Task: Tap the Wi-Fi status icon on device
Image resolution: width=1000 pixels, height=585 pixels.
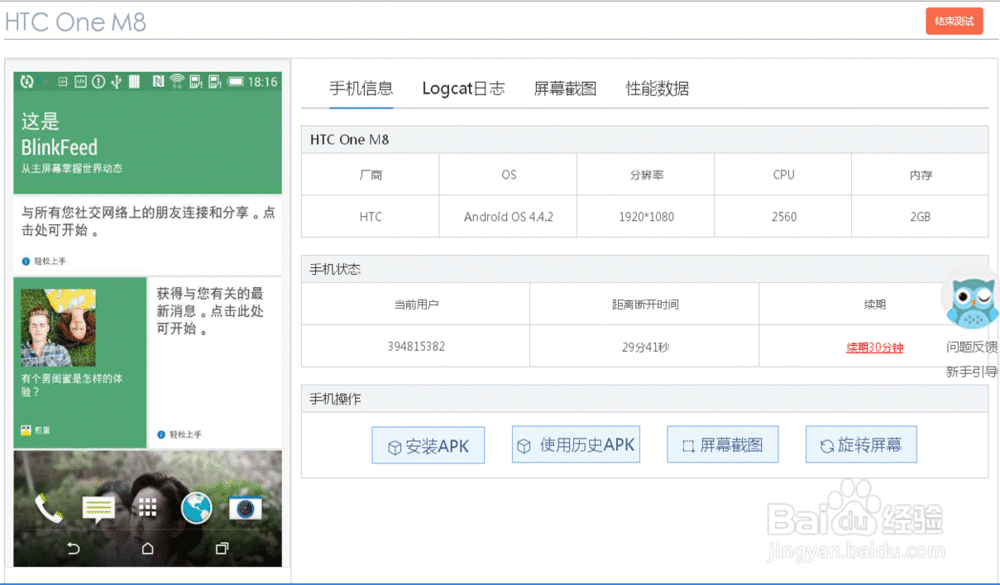Action: (x=177, y=81)
